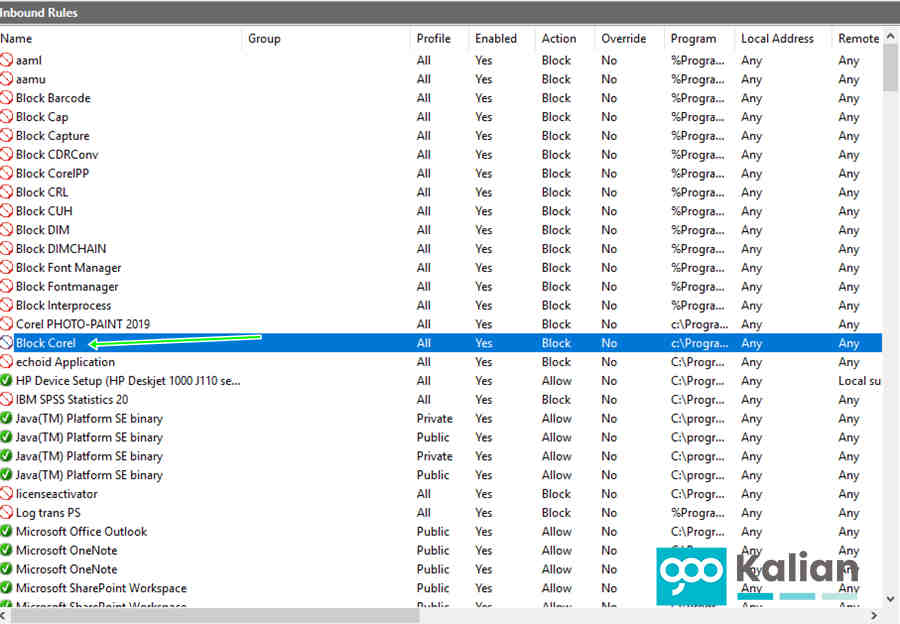Click the vertical scrollbar thumb

pyautogui.click(x=891, y=68)
